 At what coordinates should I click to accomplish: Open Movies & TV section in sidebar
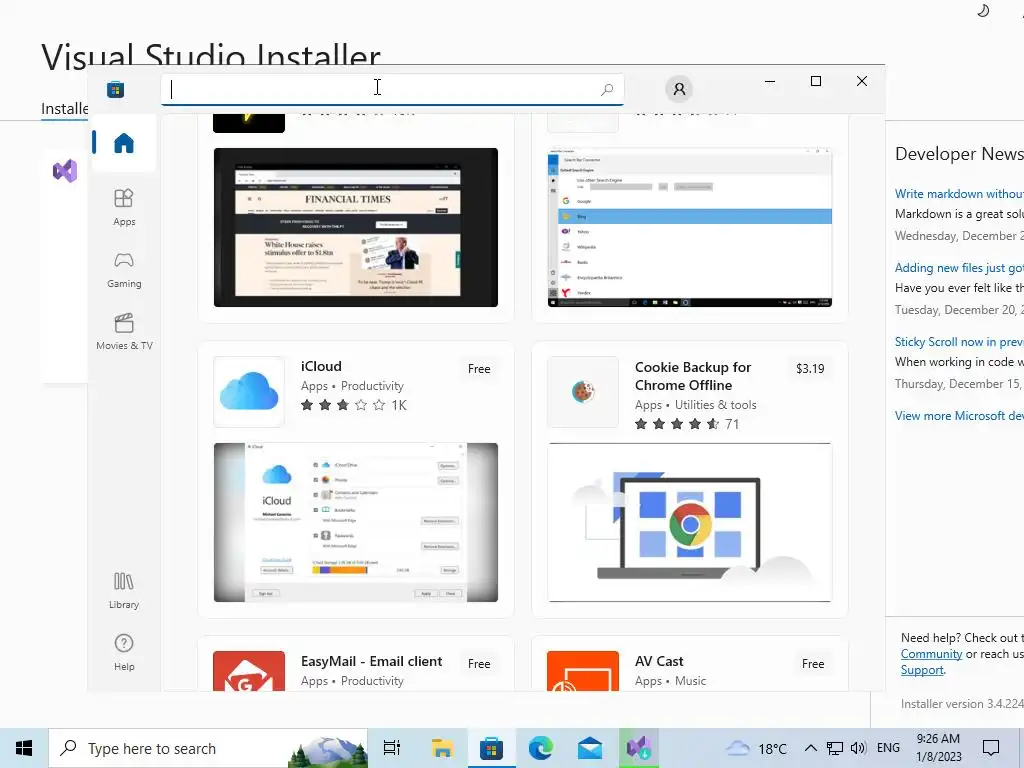[x=123, y=331]
